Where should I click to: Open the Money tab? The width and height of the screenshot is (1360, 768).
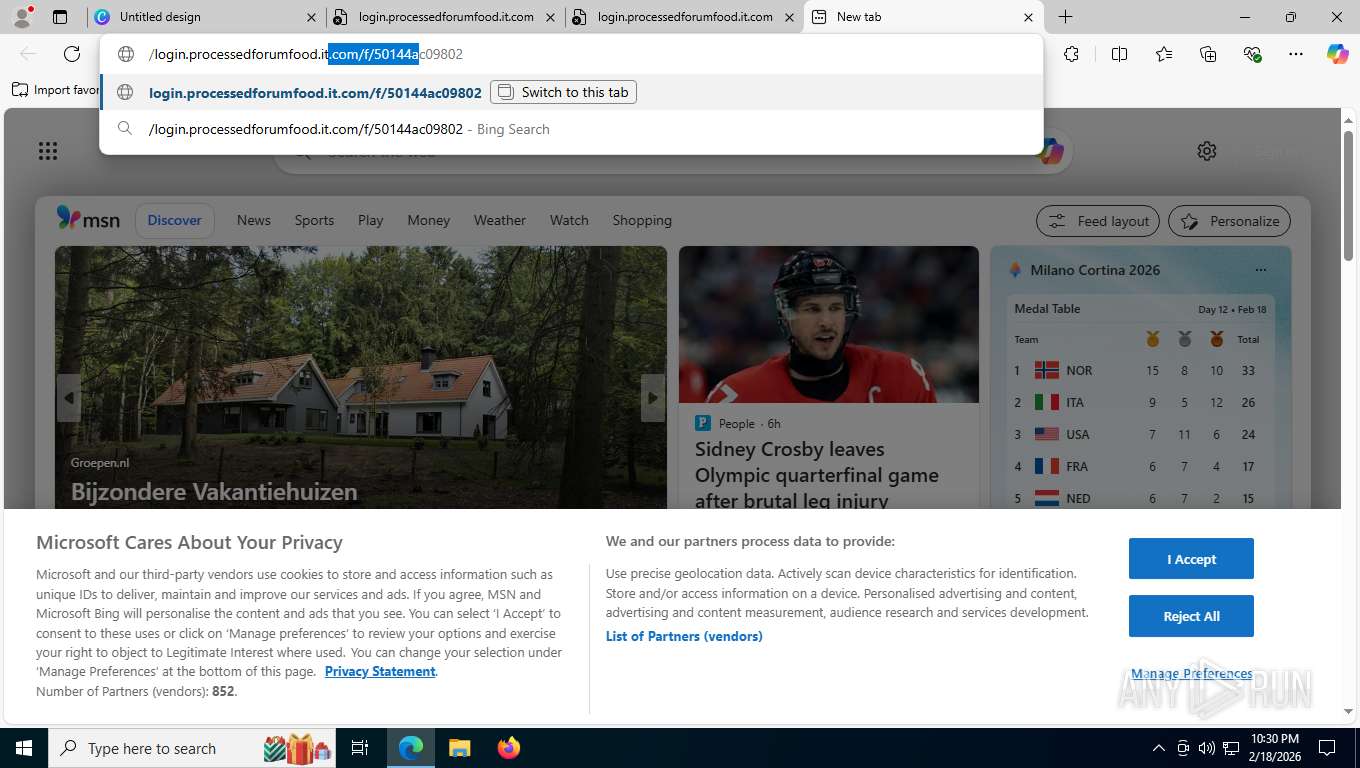click(429, 220)
